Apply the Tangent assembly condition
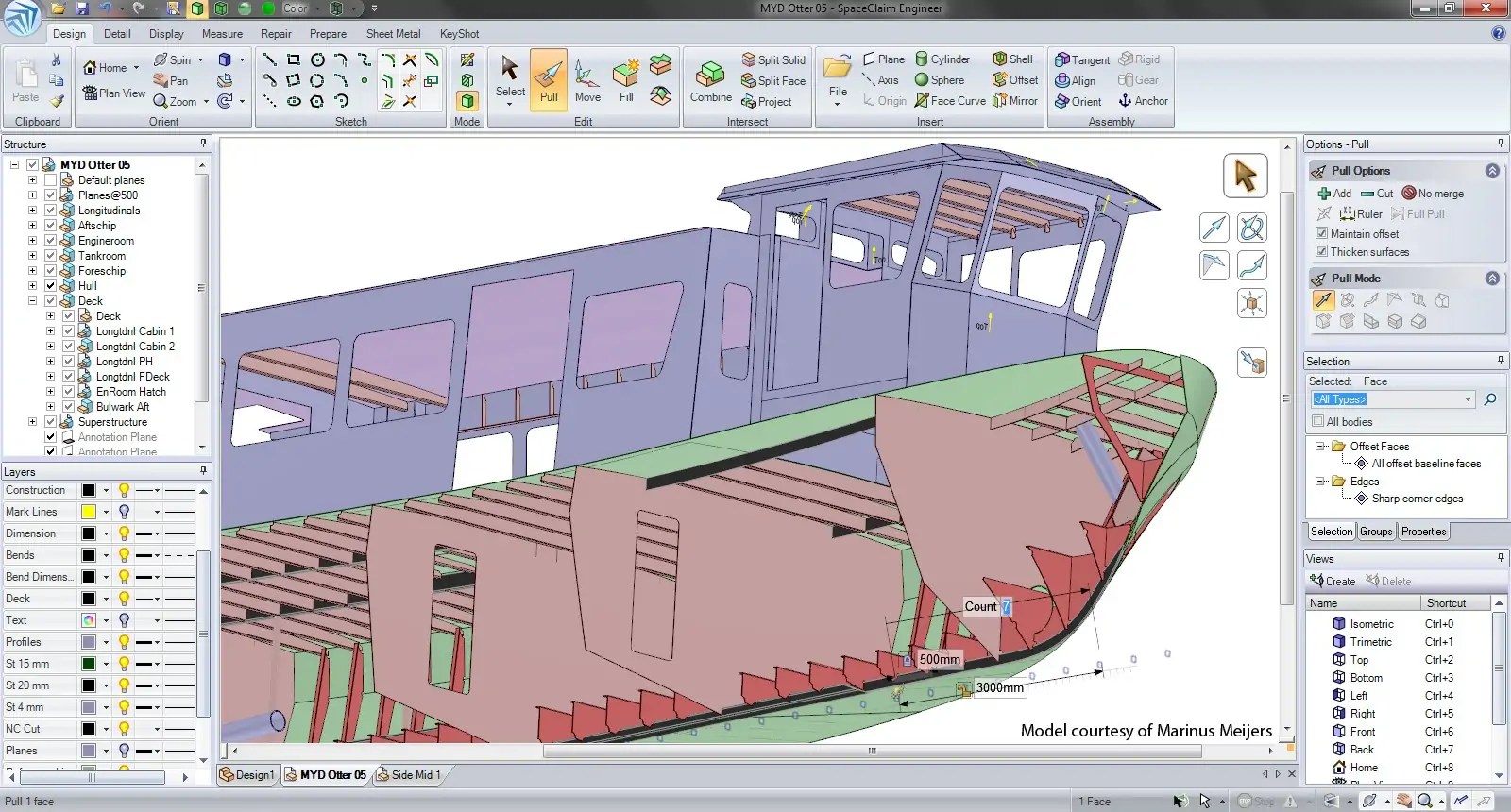This screenshot has width=1511, height=812. [x=1082, y=59]
